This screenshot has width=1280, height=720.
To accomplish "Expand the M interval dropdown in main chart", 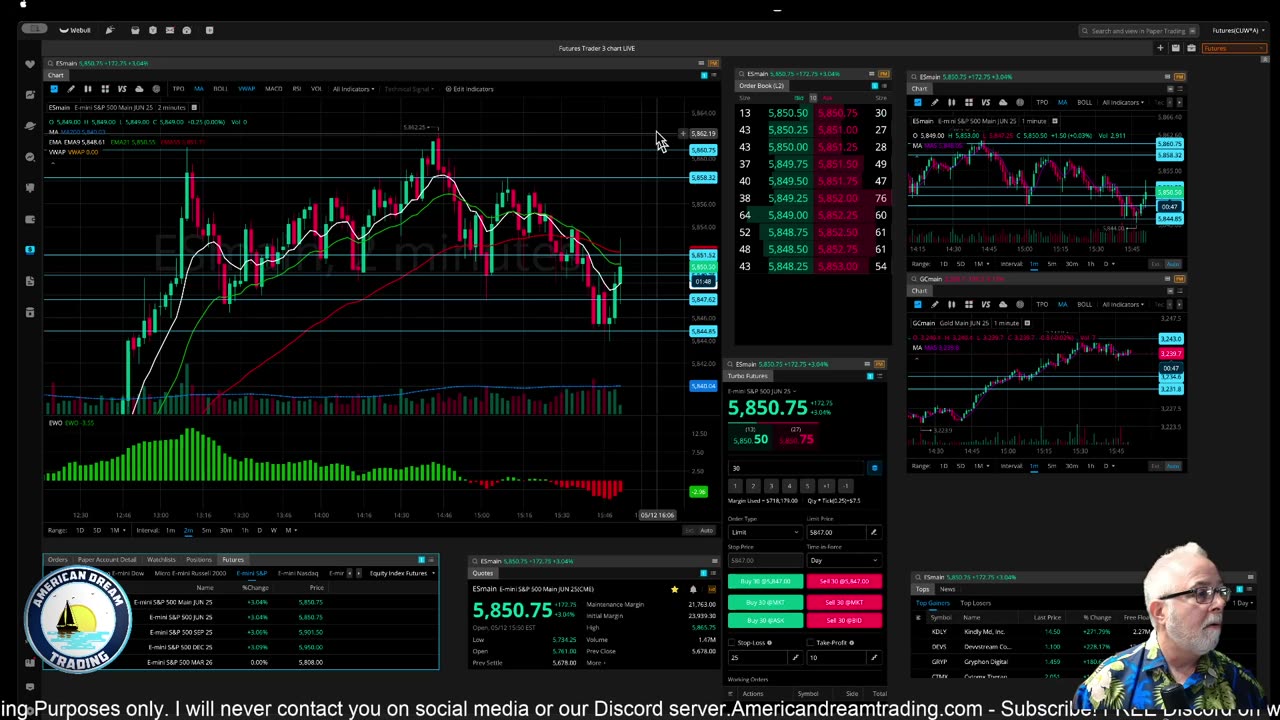I will pos(289,530).
